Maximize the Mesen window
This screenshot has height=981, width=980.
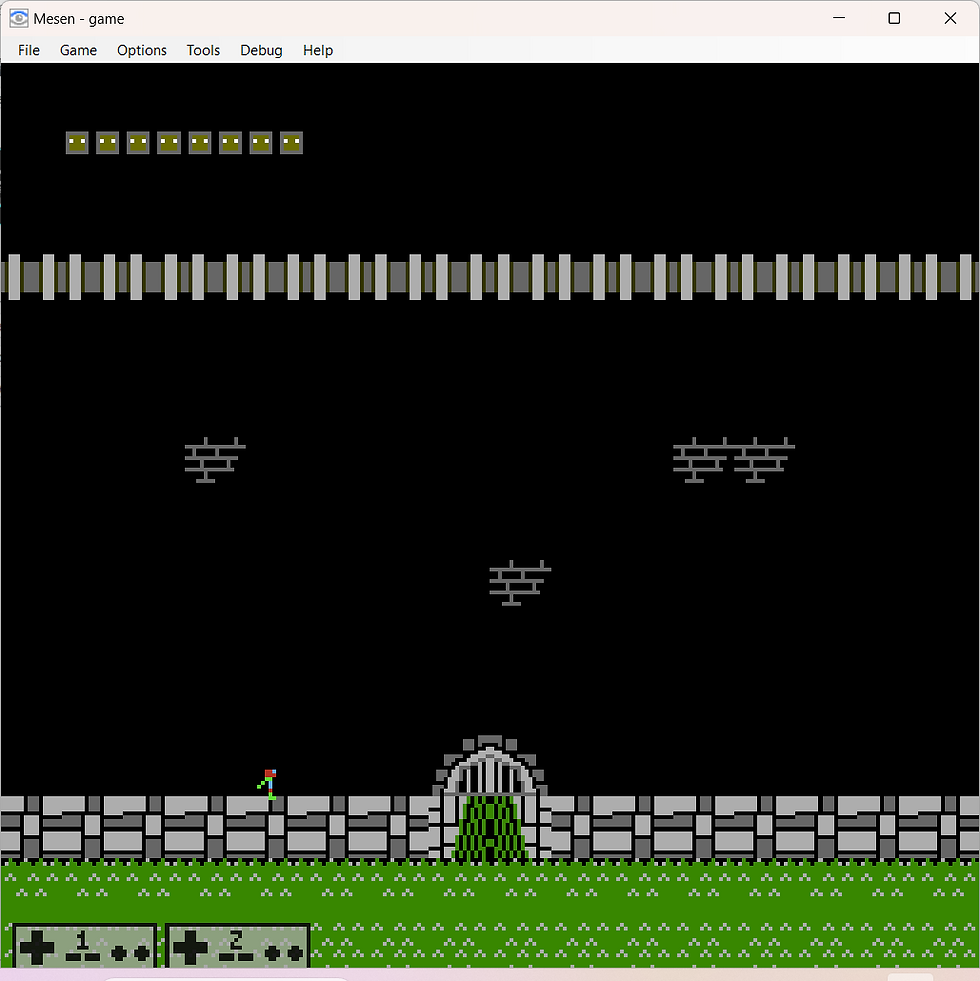click(x=894, y=18)
